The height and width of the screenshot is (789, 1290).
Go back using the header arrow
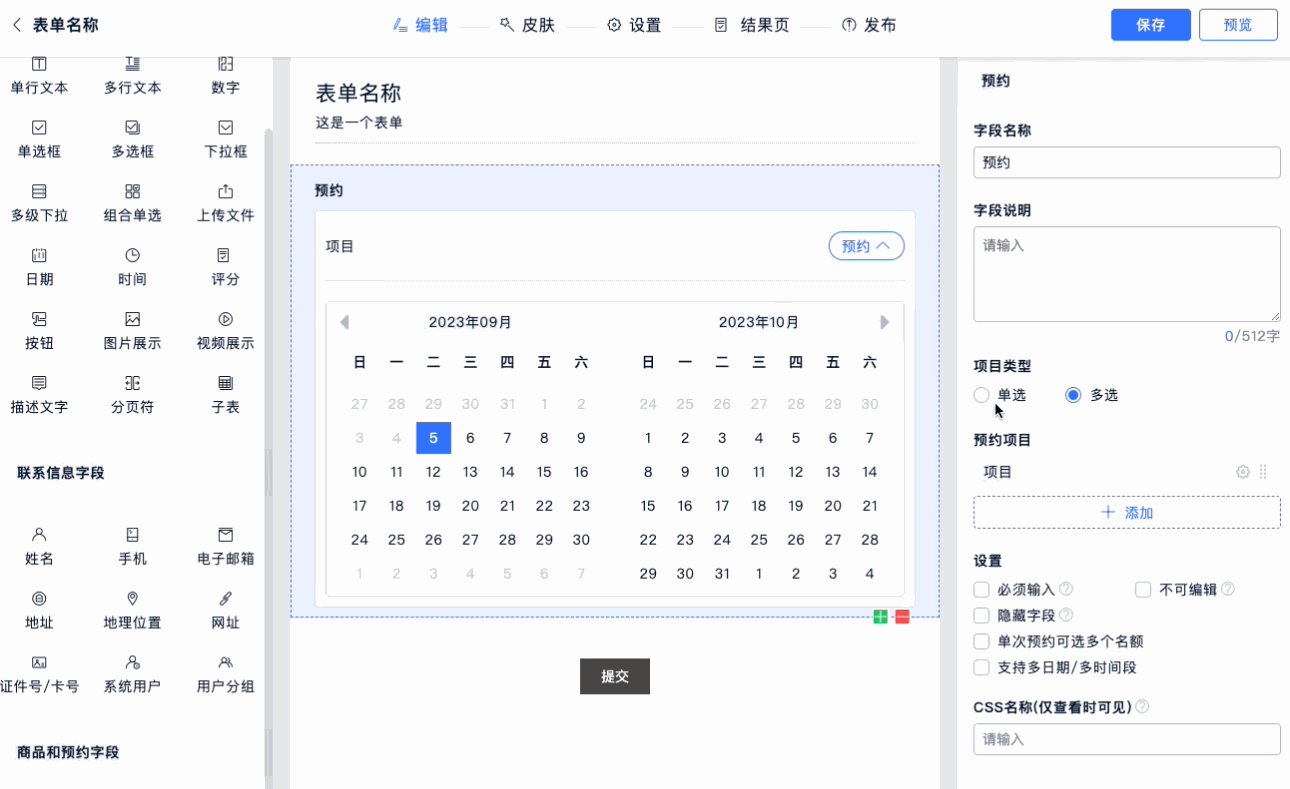click(x=16, y=25)
